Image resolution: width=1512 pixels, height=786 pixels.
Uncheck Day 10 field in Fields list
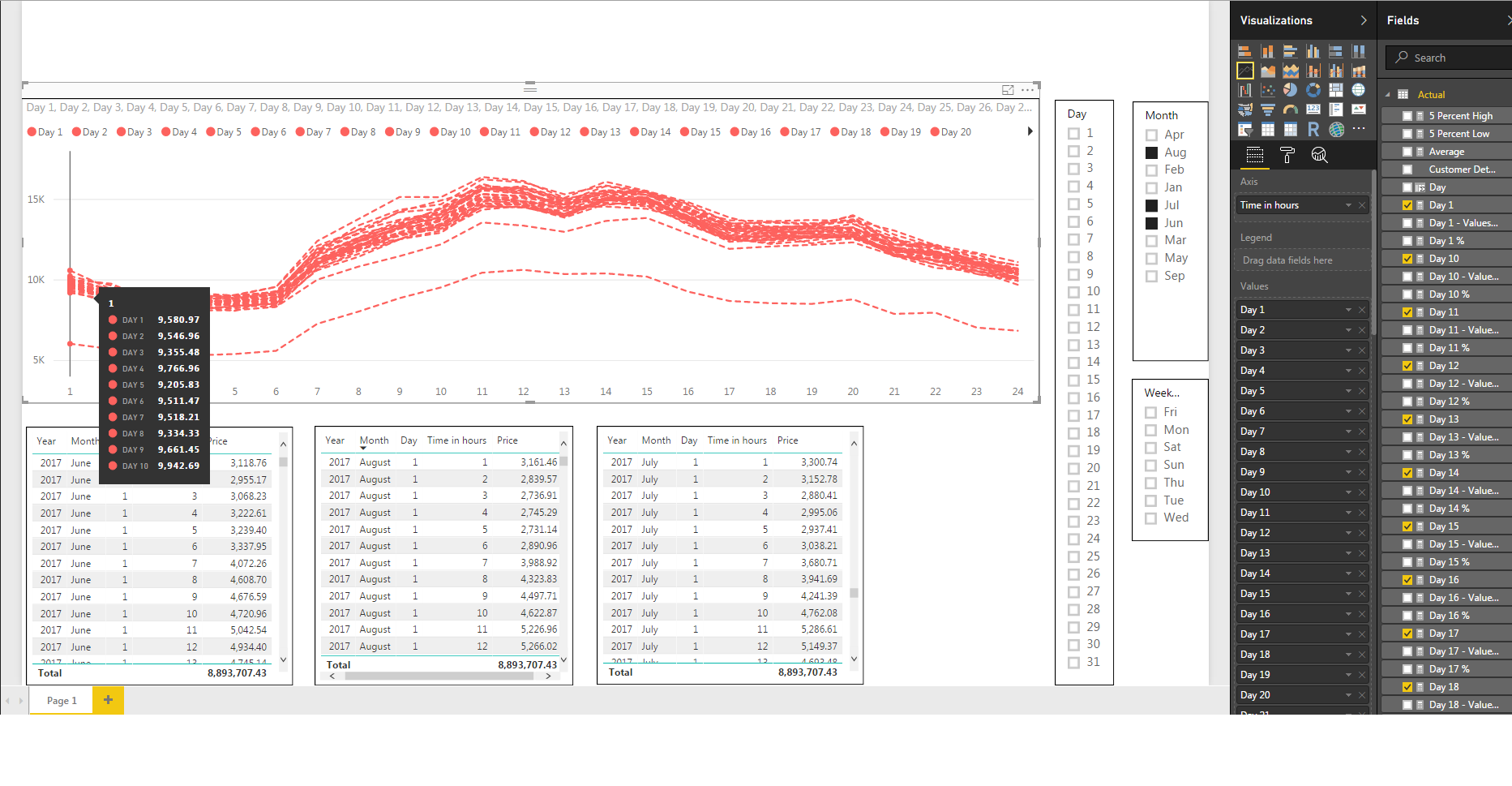point(1407,259)
